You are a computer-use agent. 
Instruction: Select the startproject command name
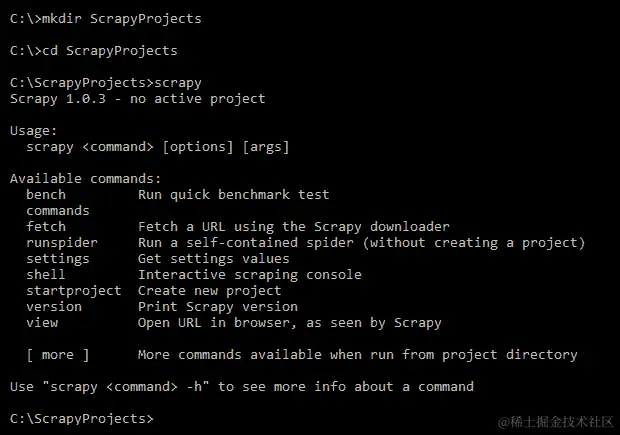(x=74, y=291)
